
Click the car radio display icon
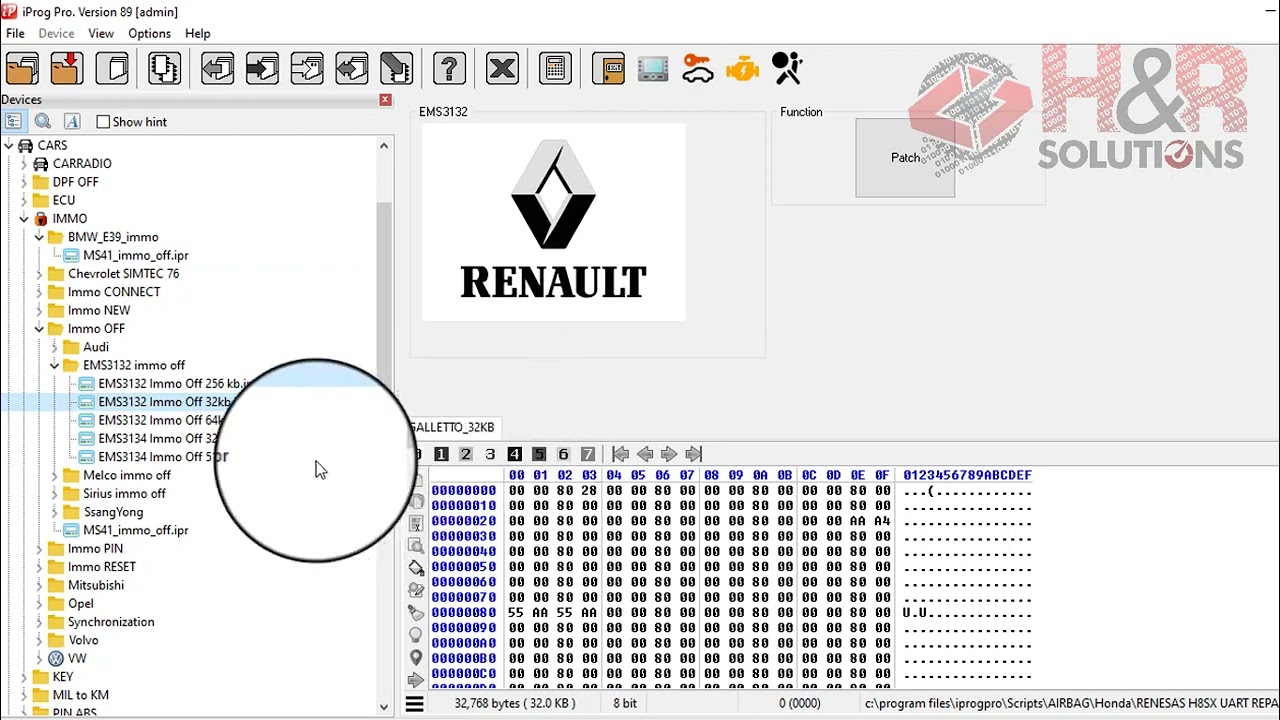(652, 69)
